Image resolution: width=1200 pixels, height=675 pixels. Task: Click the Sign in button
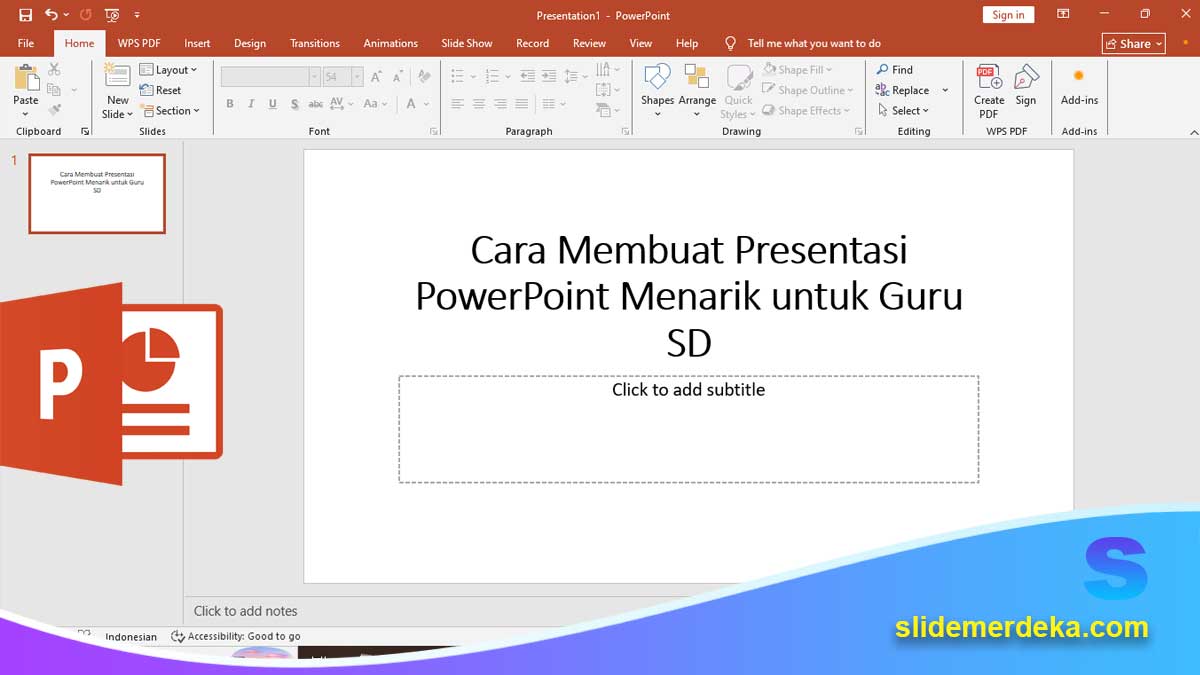pyautogui.click(x=1008, y=15)
